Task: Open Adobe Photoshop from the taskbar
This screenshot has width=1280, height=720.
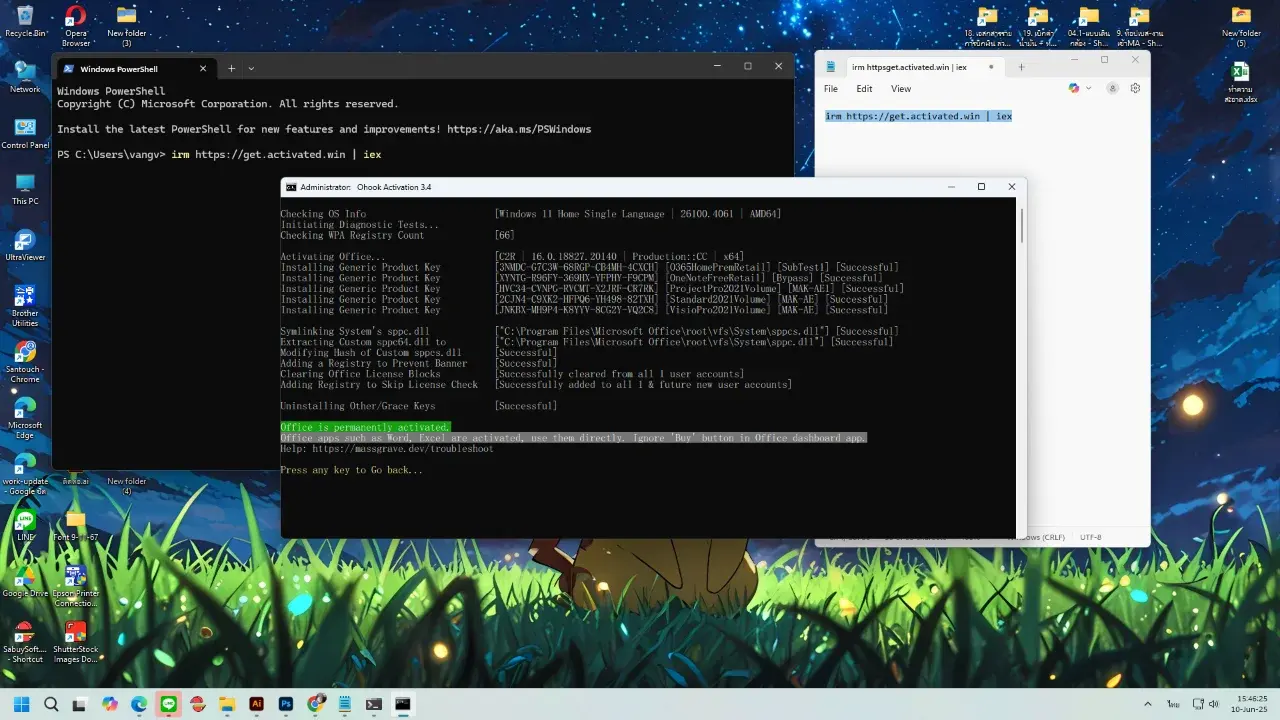Action: tap(286, 704)
